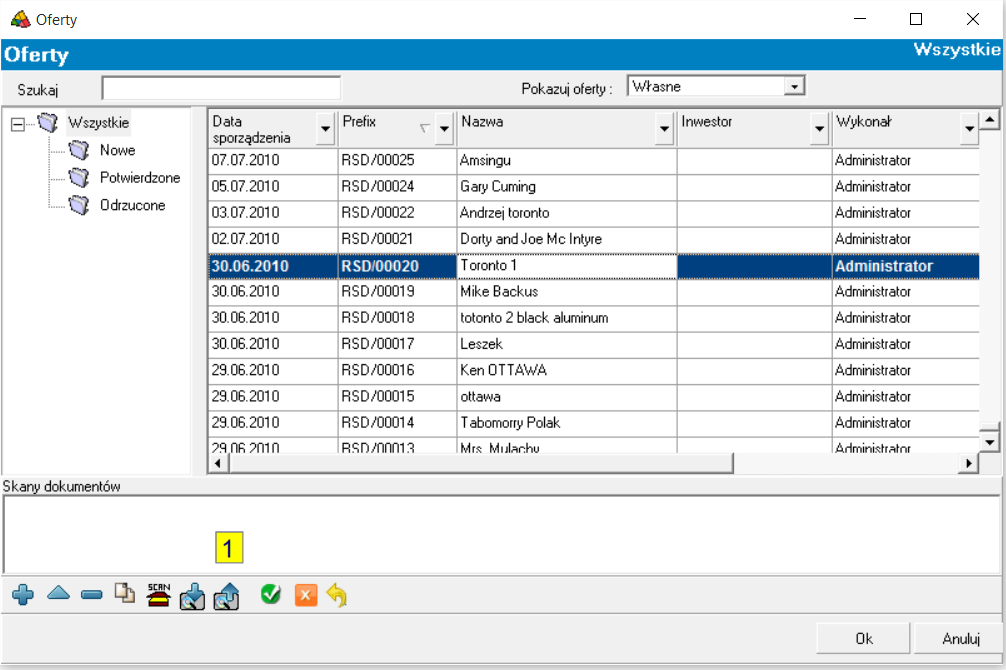Click the copy documents icon
The width and height of the screenshot is (1006, 670).
(125, 594)
